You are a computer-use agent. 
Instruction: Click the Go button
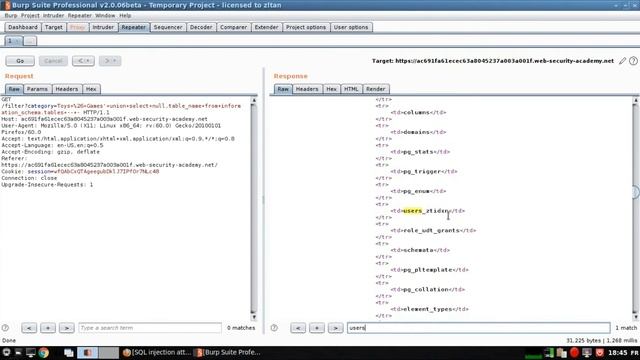click(x=20, y=61)
